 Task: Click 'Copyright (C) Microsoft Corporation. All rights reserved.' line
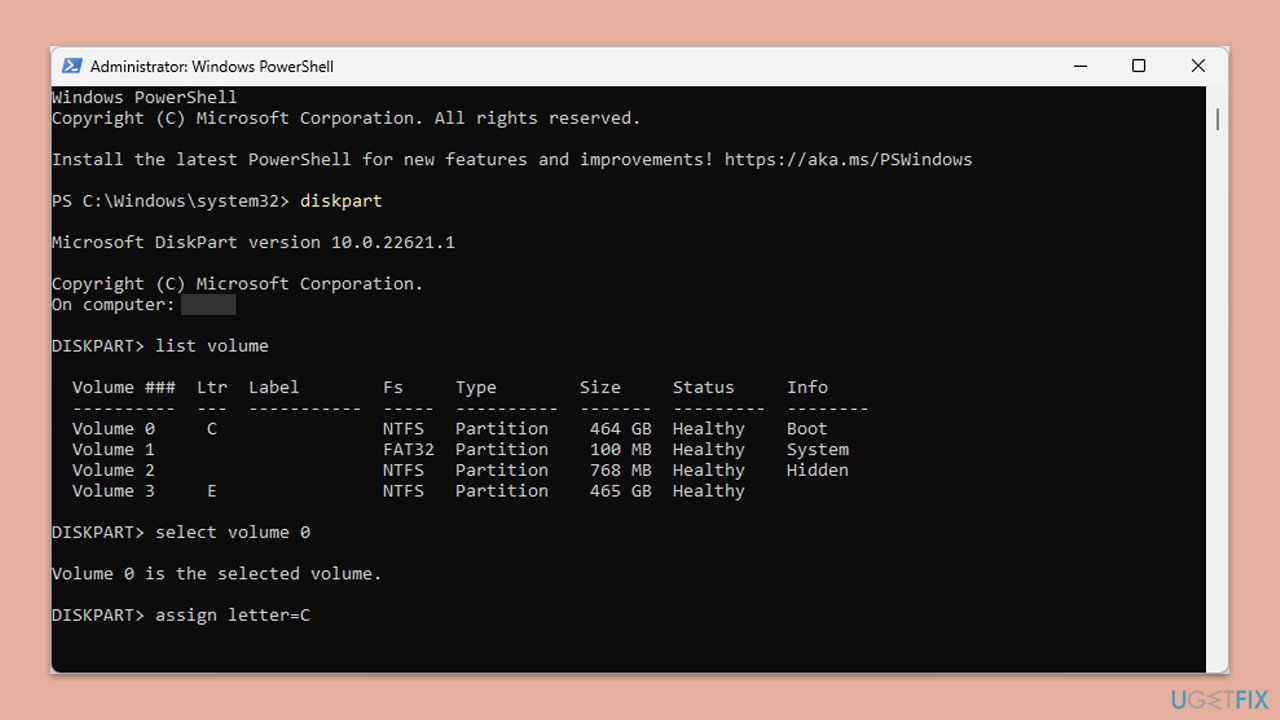coord(346,118)
